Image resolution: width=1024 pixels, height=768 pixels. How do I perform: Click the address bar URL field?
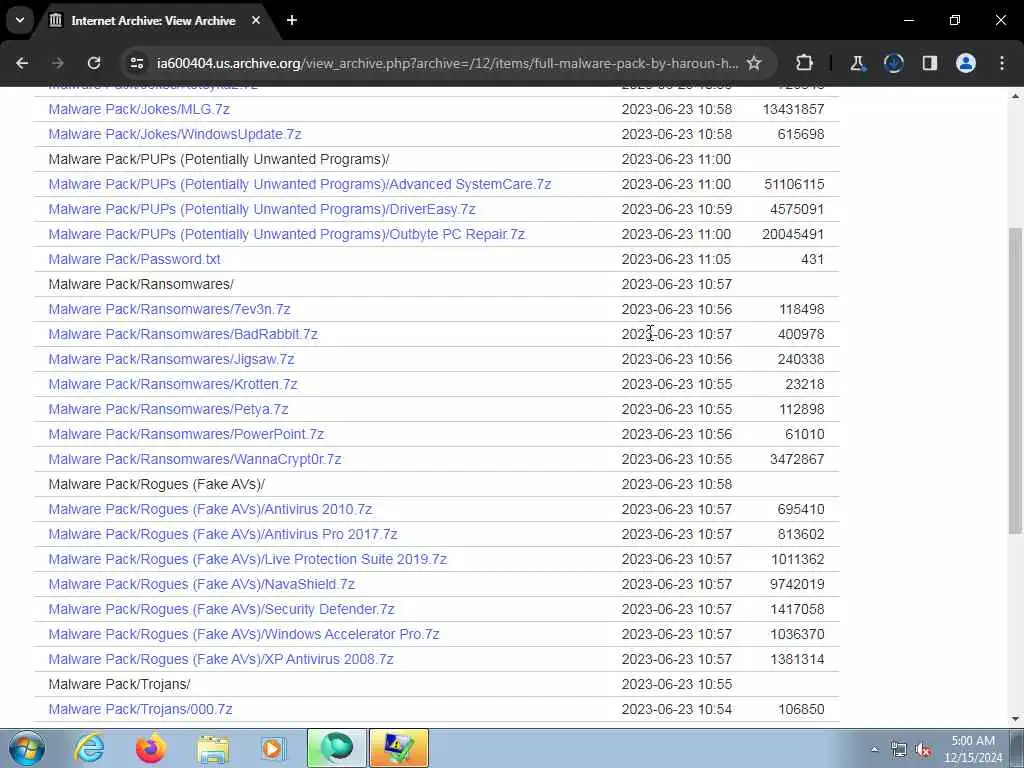coord(447,63)
